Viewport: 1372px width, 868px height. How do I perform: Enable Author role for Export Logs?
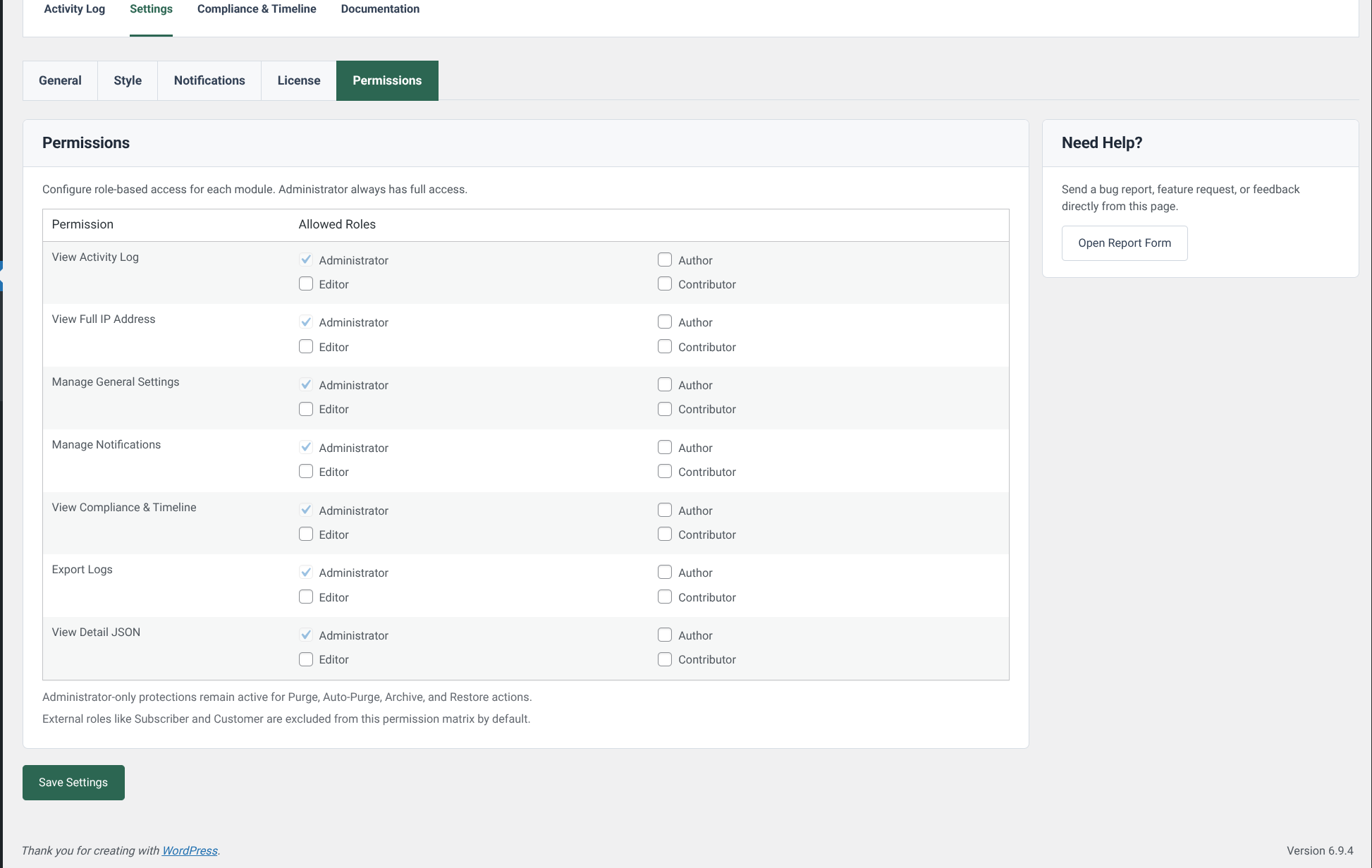click(665, 572)
